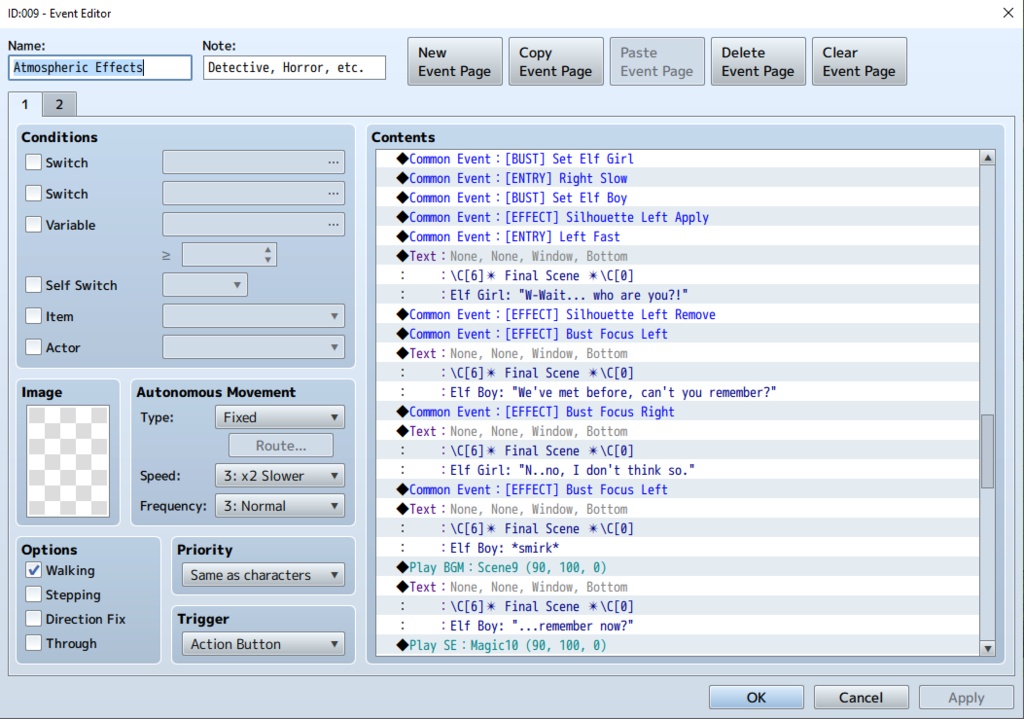Select Common Event [BUST] Set Elf Girl
This screenshot has width=1024, height=719.
(677, 159)
